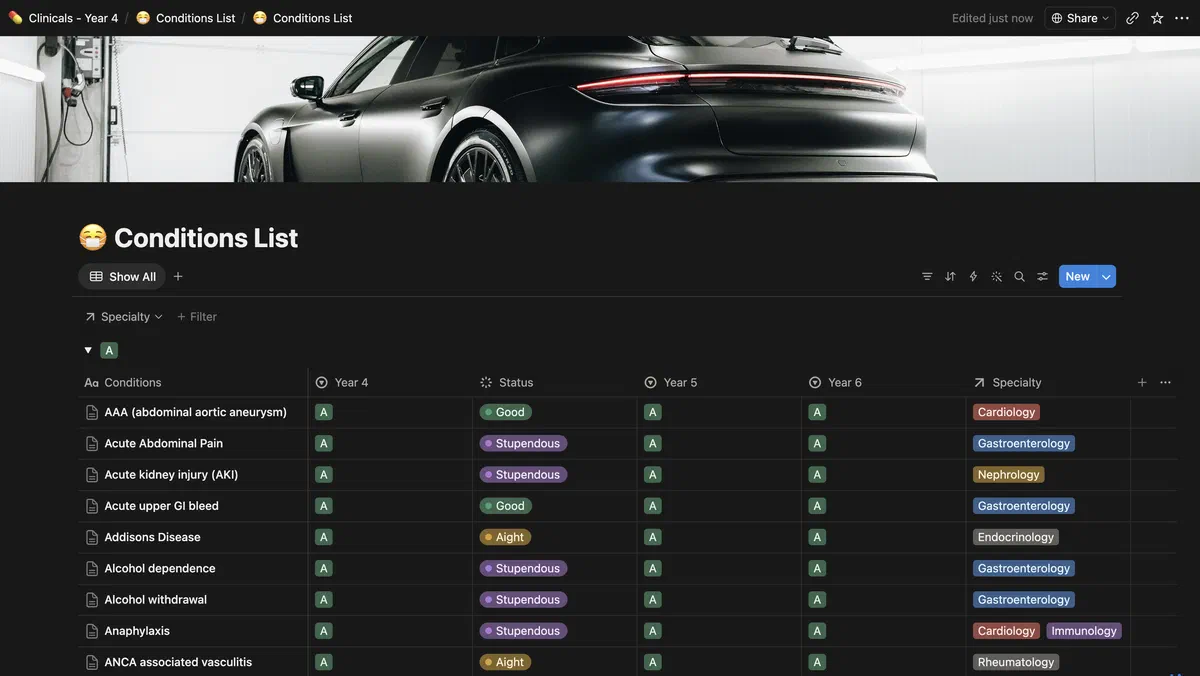Click Good status for Acute upper GI bleed
Viewport: 1200px width, 676px height.
pyautogui.click(x=505, y=506)
